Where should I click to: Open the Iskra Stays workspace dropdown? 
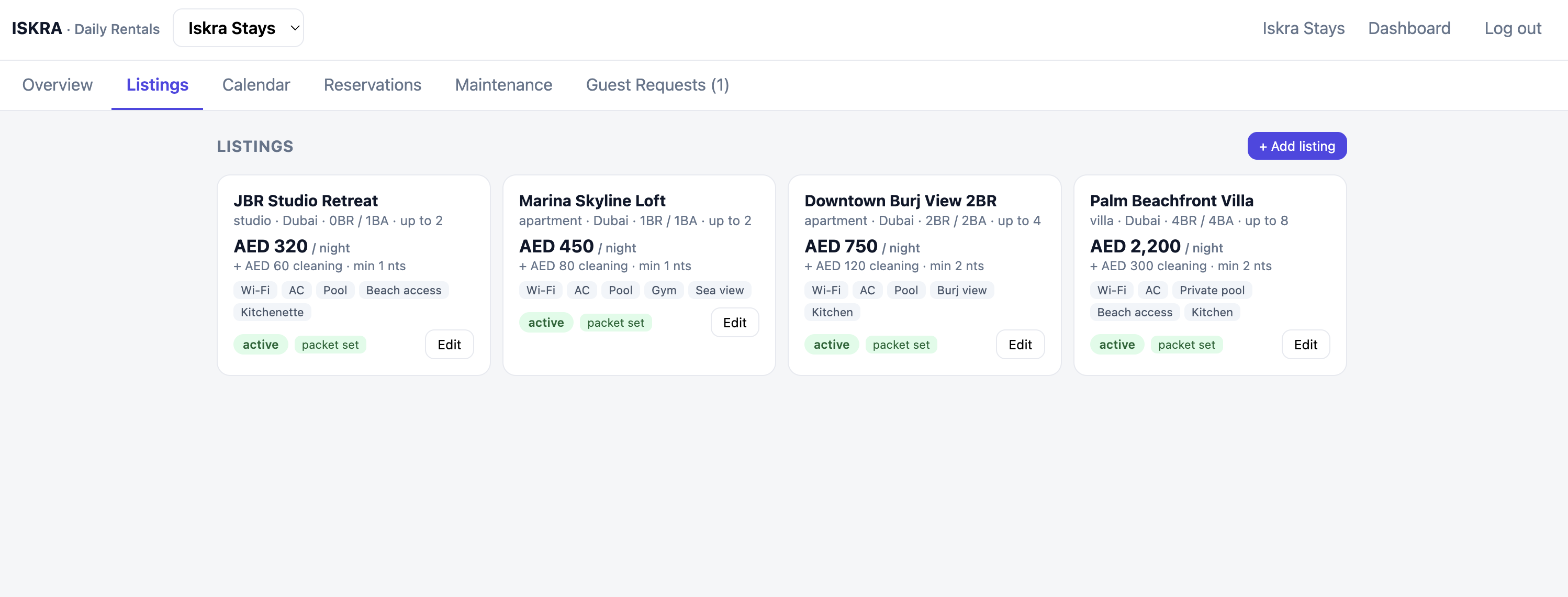(238, 28)
